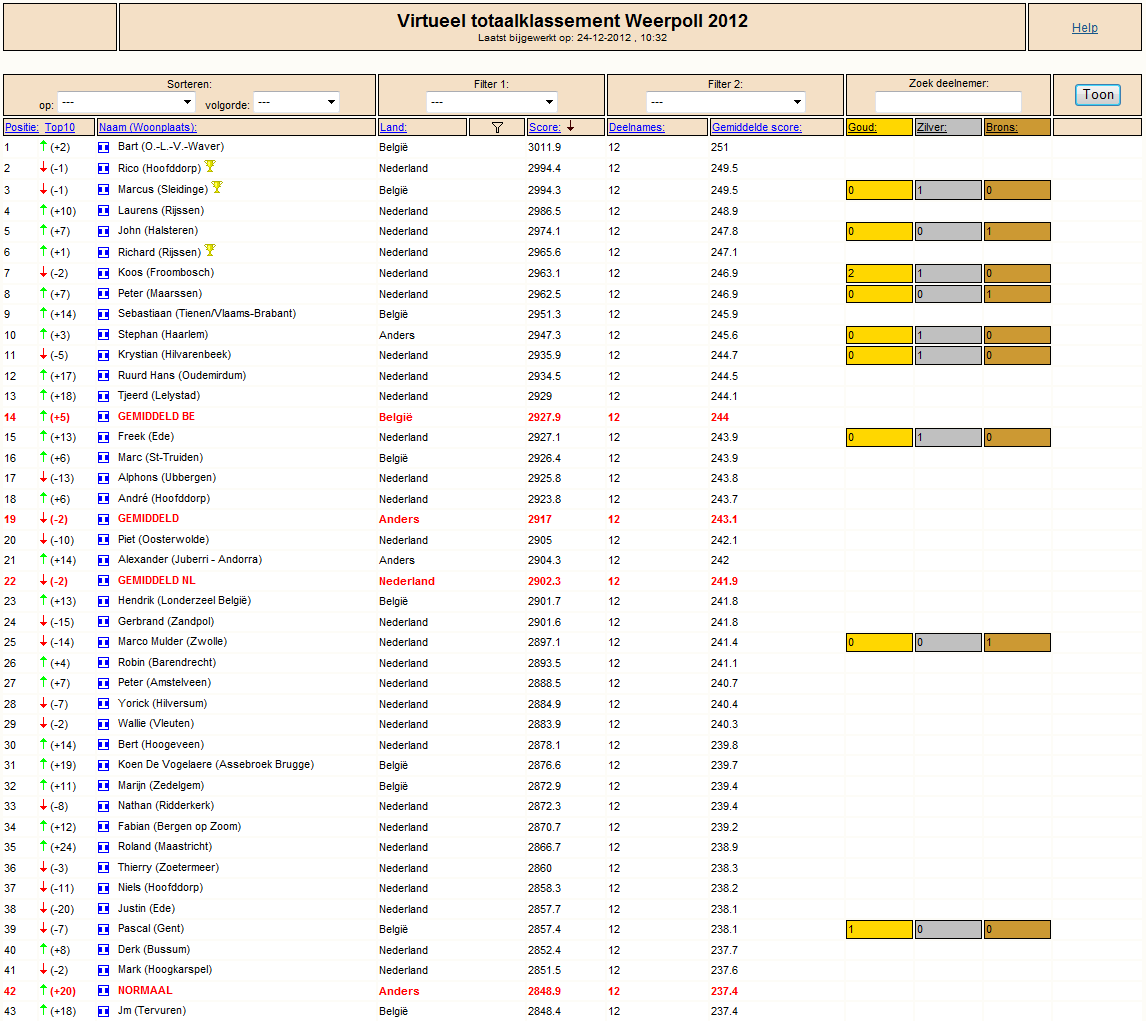Expand the Filter 2 dropdown

pyautogui.click(x=726, y=102)
